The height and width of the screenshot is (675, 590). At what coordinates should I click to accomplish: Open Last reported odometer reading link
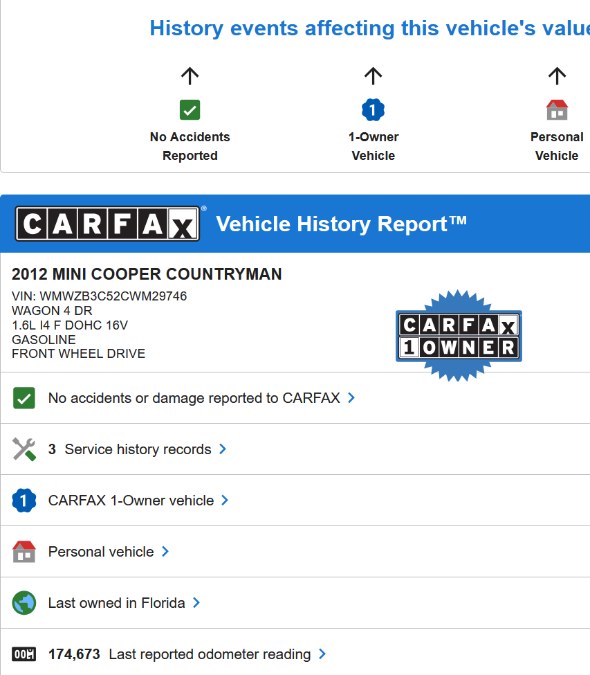210,654
